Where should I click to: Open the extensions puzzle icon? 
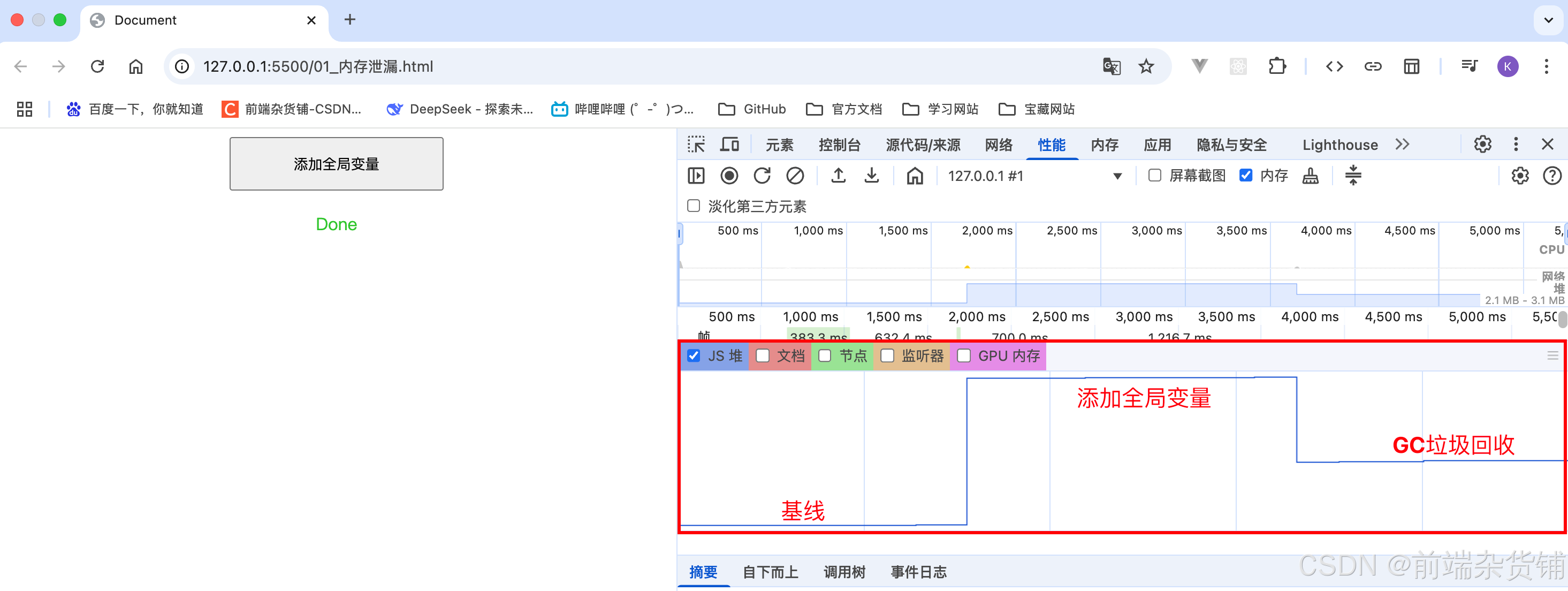pos(1277,66)
